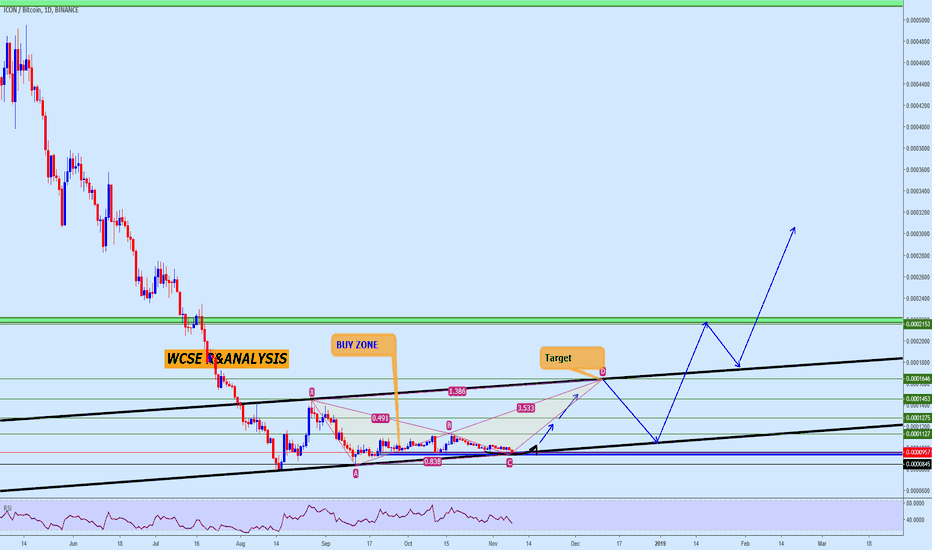Click the 0.491 ratio label
The width and height of the screenshot is (932, 550).
[x=380, y=418]
